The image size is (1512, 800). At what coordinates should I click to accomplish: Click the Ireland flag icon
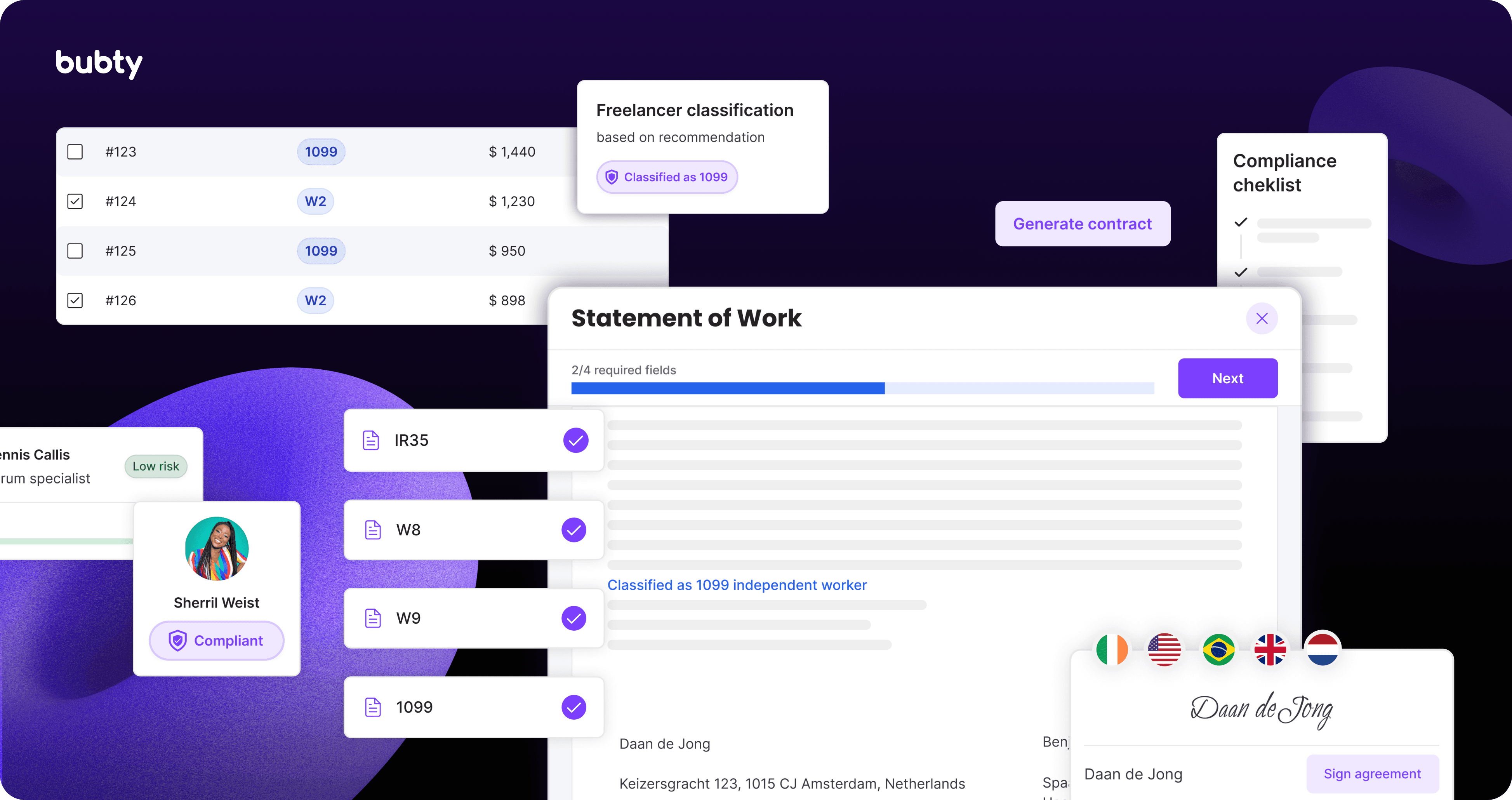(x=1112, y=650)
